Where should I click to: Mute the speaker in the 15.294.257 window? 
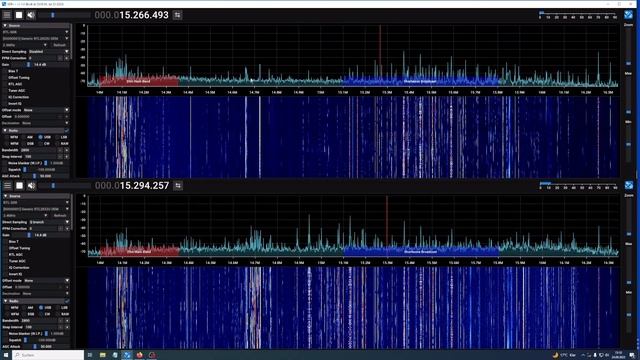(x=31, y=186)
